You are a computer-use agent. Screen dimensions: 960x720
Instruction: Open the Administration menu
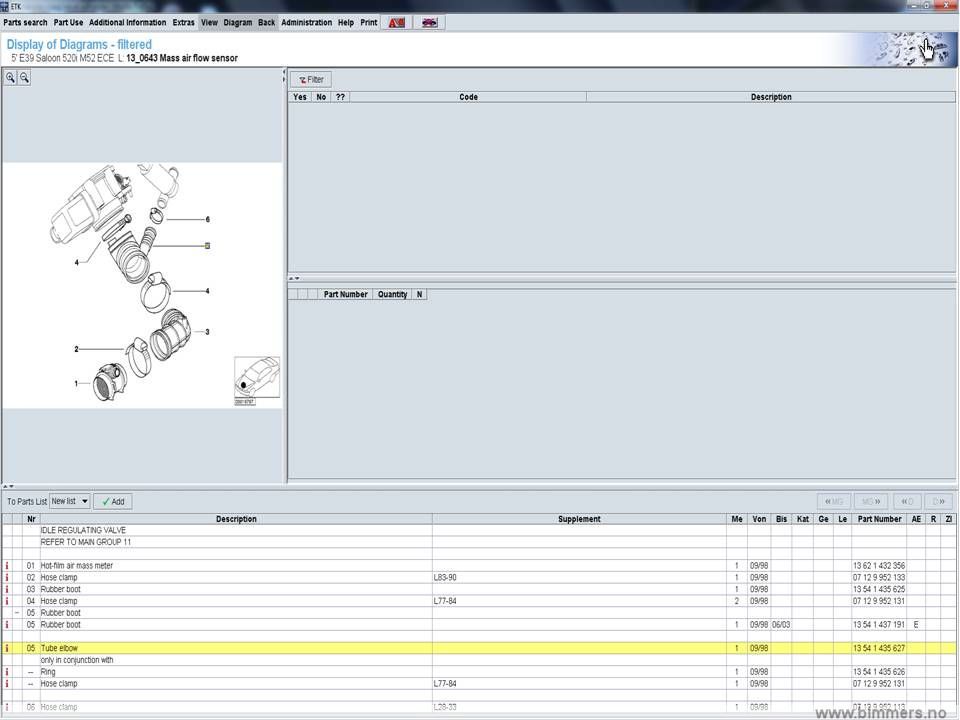306,23
